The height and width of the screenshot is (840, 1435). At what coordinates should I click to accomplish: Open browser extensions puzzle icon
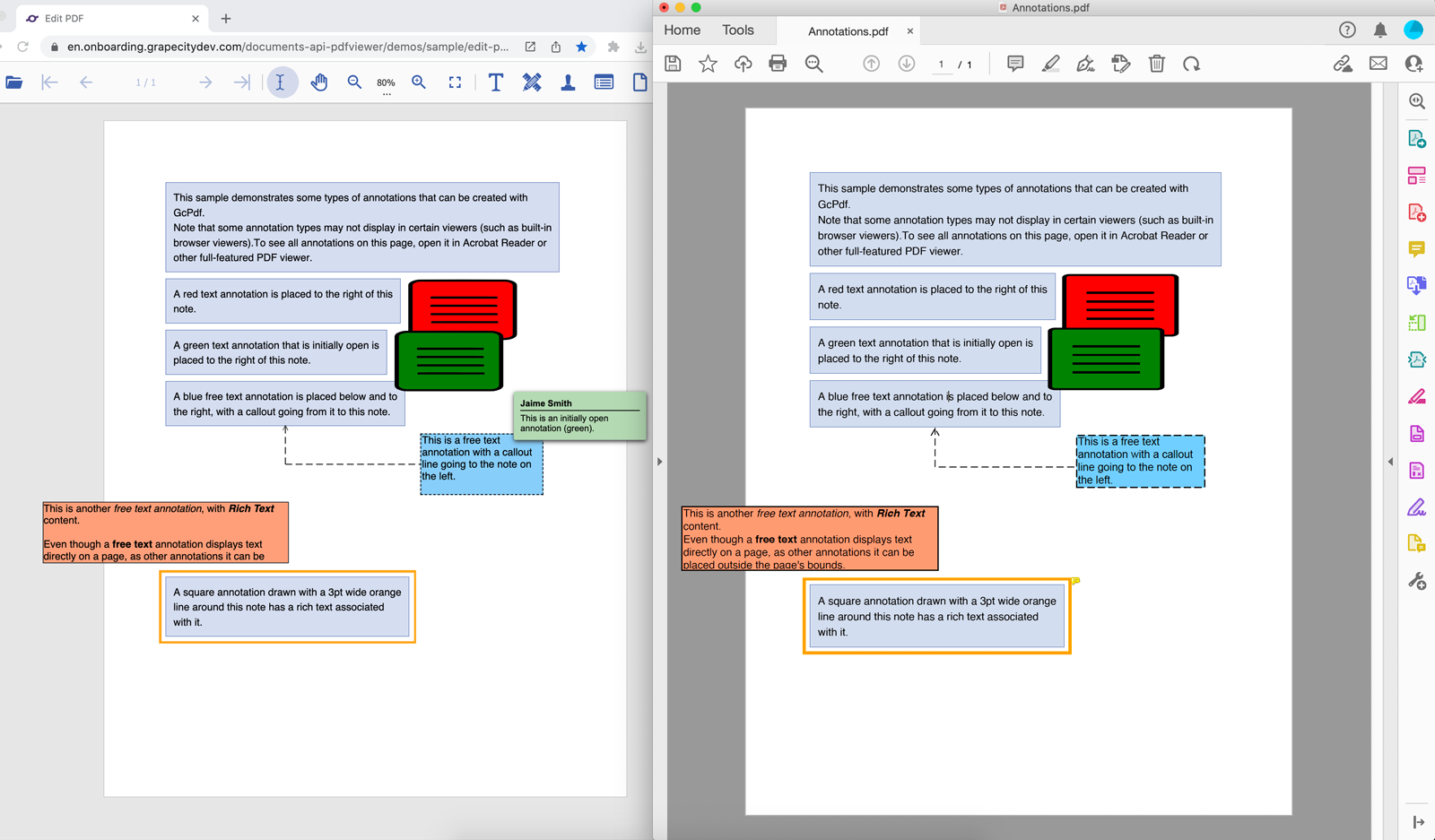613,47
